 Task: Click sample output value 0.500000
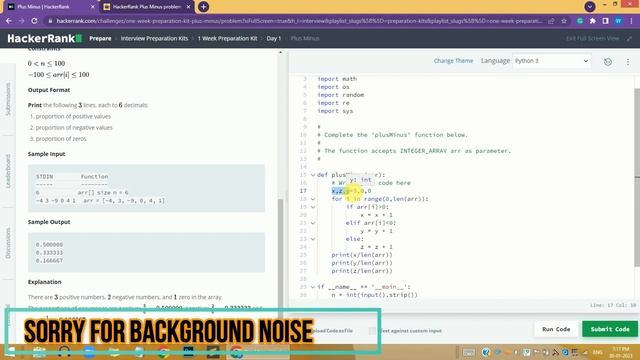point(49,244)
